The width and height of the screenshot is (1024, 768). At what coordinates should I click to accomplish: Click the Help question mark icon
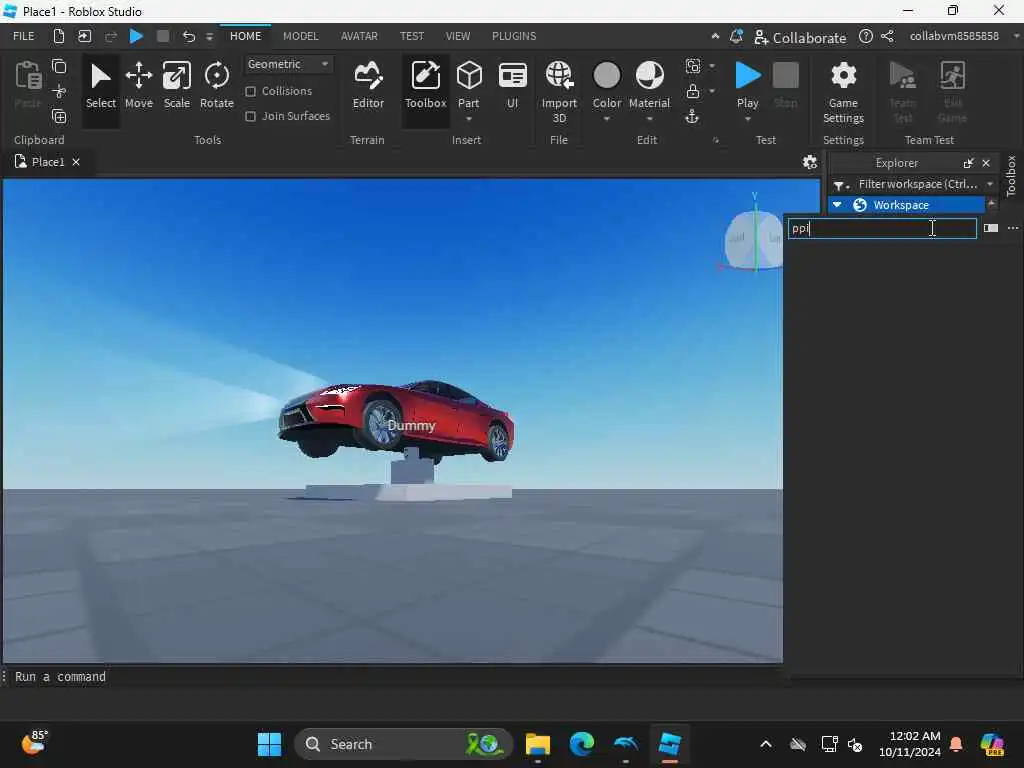[x=865, y=37]
